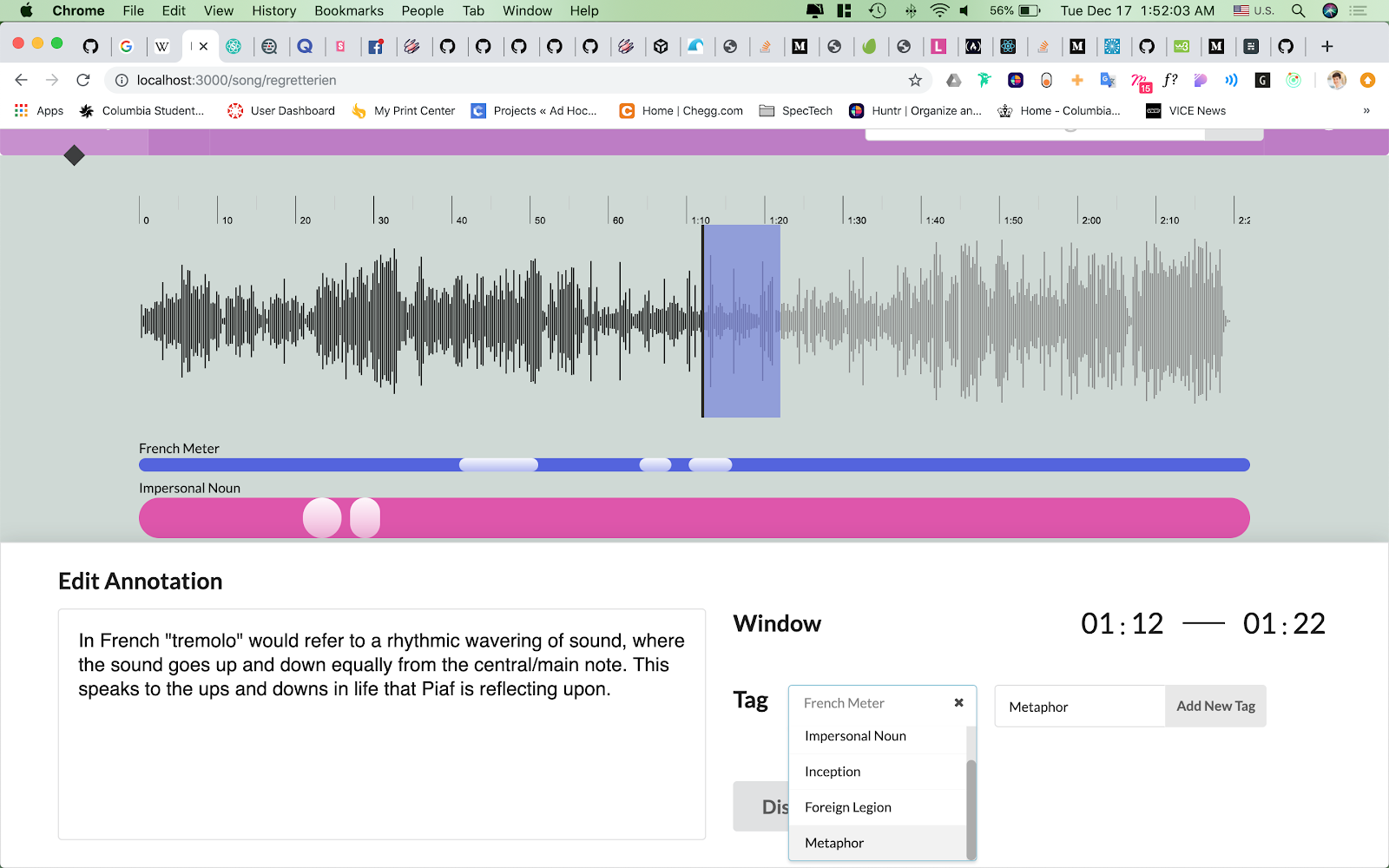
Task: Open the Edit menu
Action: [x=174, y=10]
